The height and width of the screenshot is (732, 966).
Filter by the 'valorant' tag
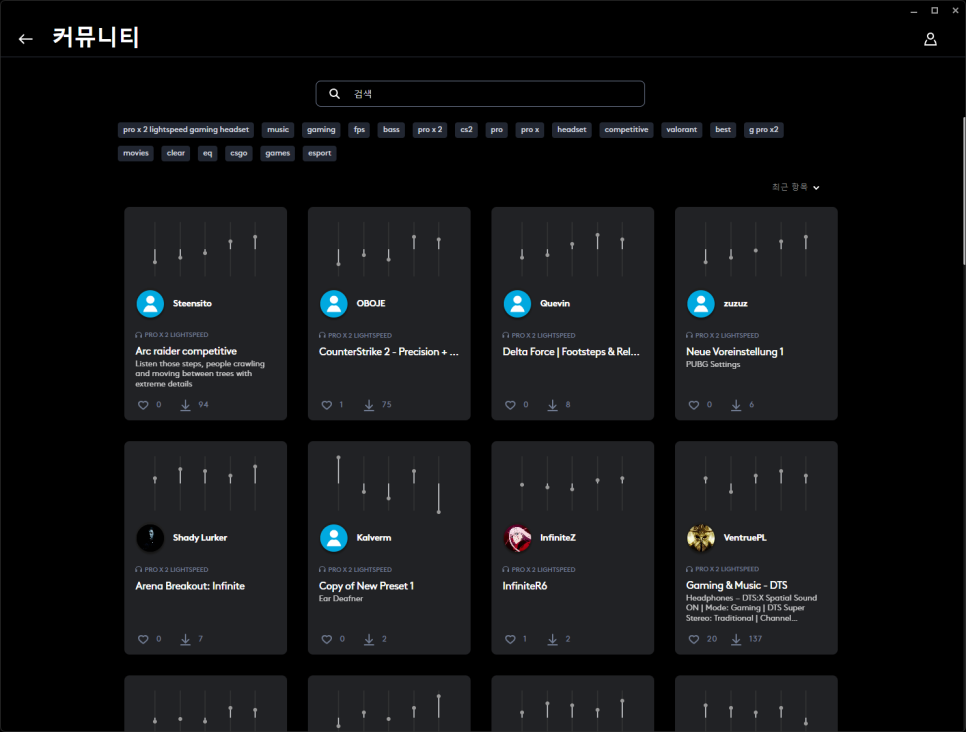coord(681,130)
